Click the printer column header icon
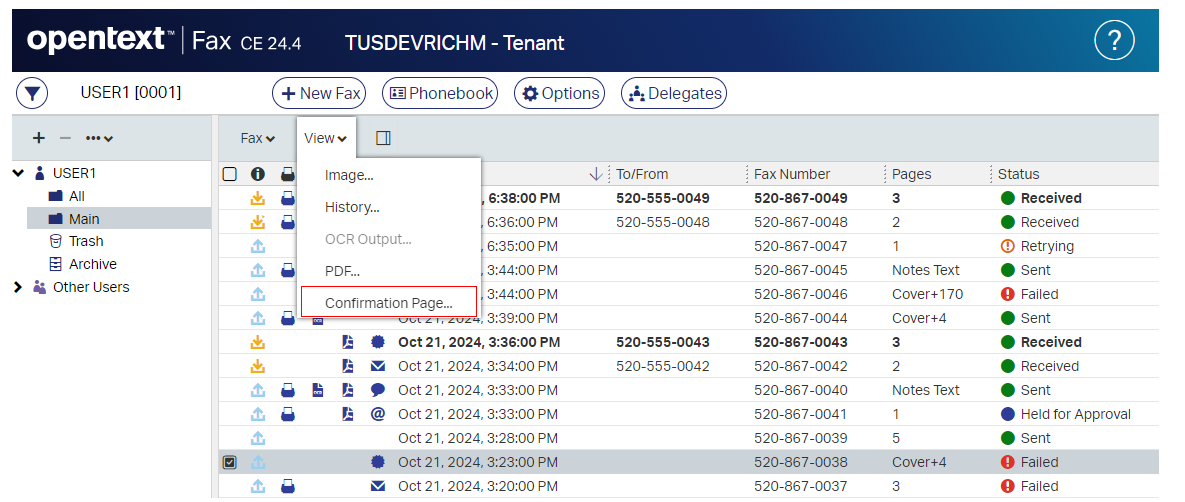 (x=288, y=174)
